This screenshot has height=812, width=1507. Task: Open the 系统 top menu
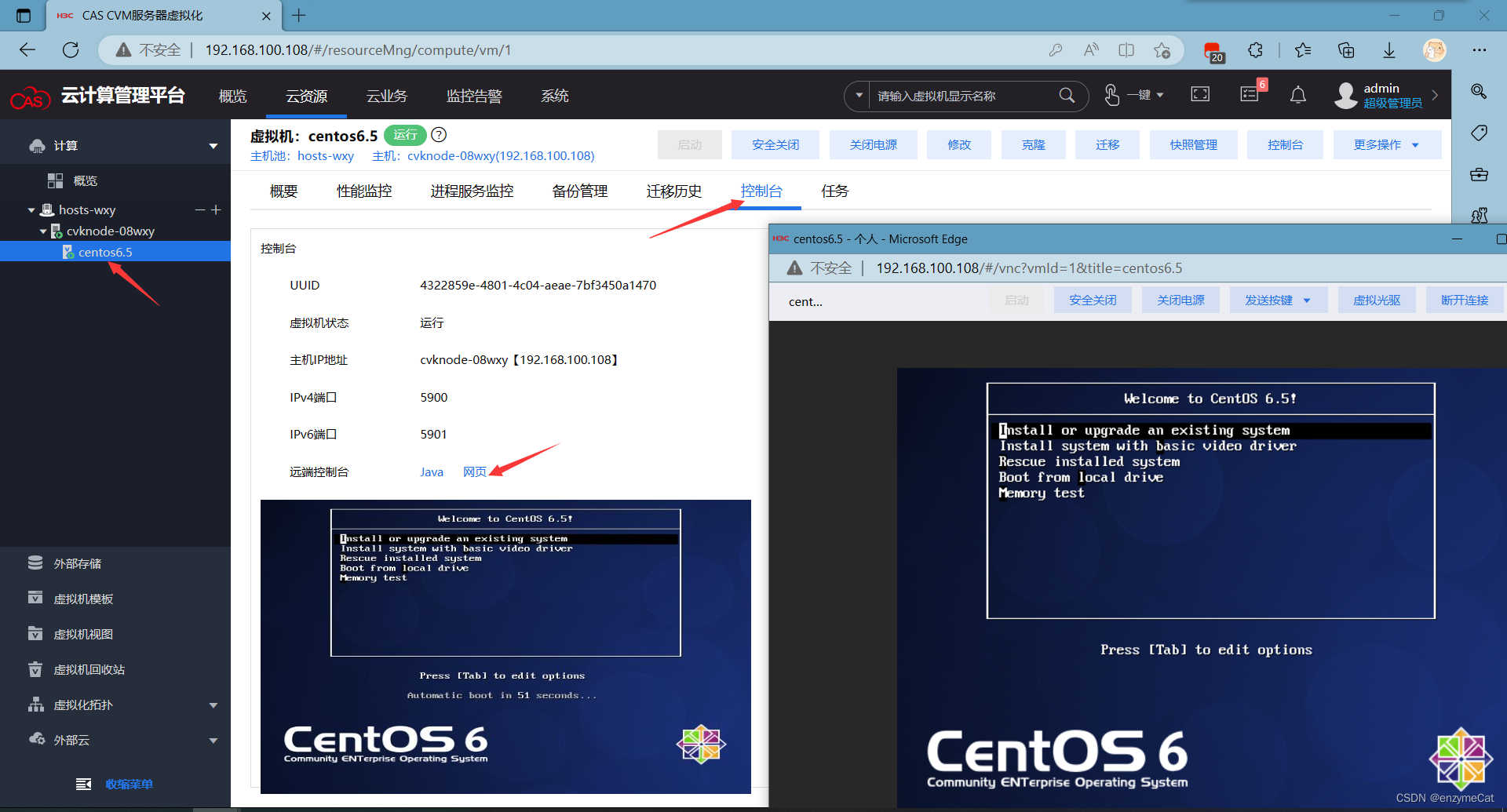tap(555, 96)
